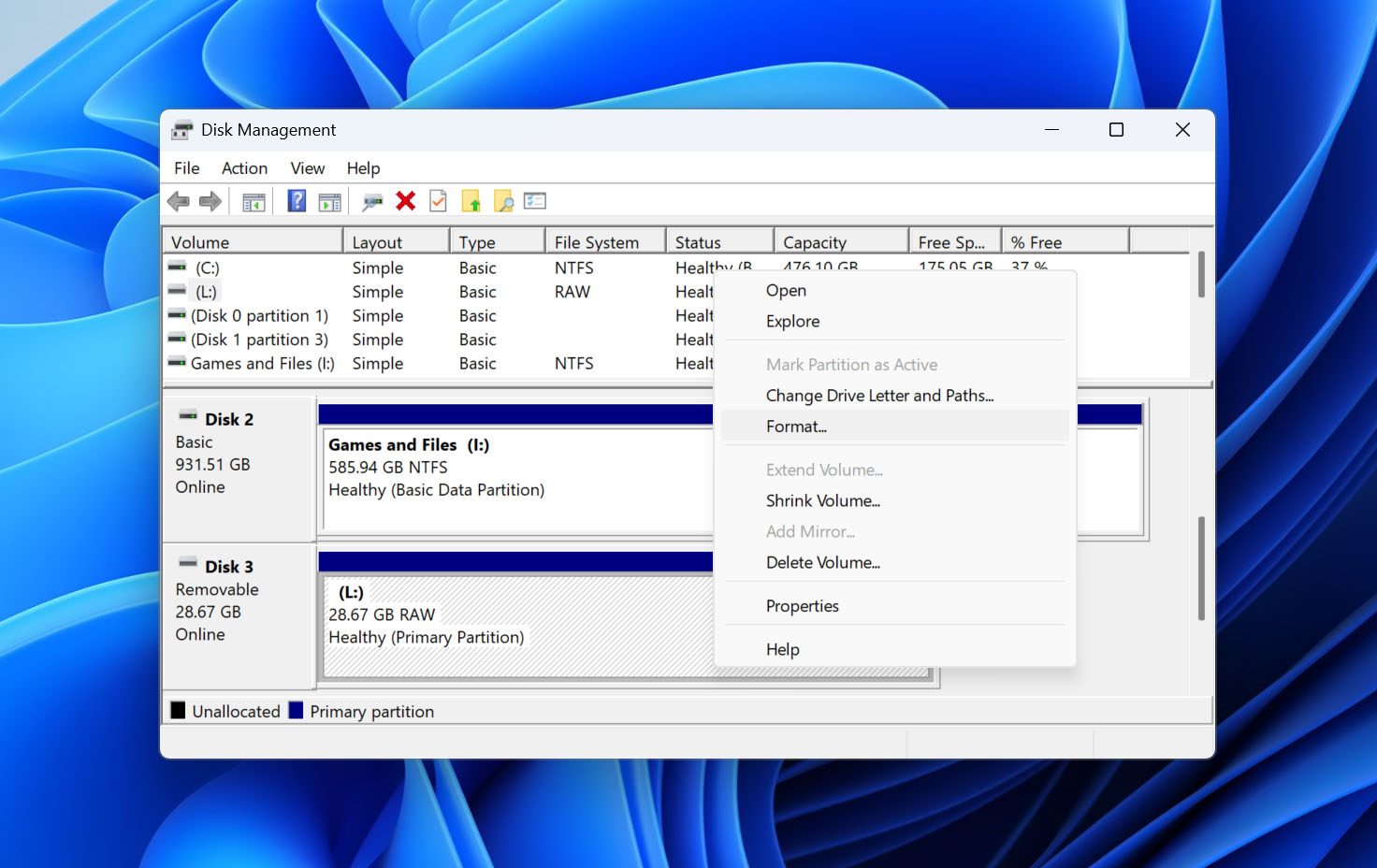Viewport: 1377px width, 868px height.
Task: Sort by the Capacity column header
Action: coord(841,241)
